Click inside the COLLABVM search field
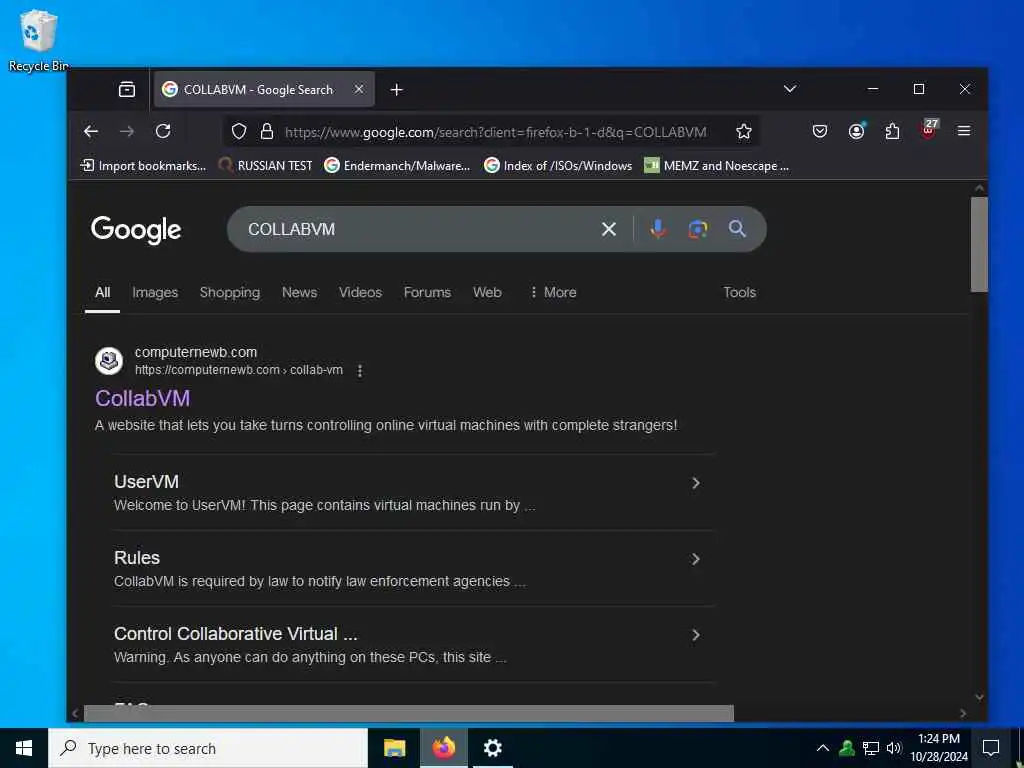This screenshot has height=768, width=1024. coord(418,229)
